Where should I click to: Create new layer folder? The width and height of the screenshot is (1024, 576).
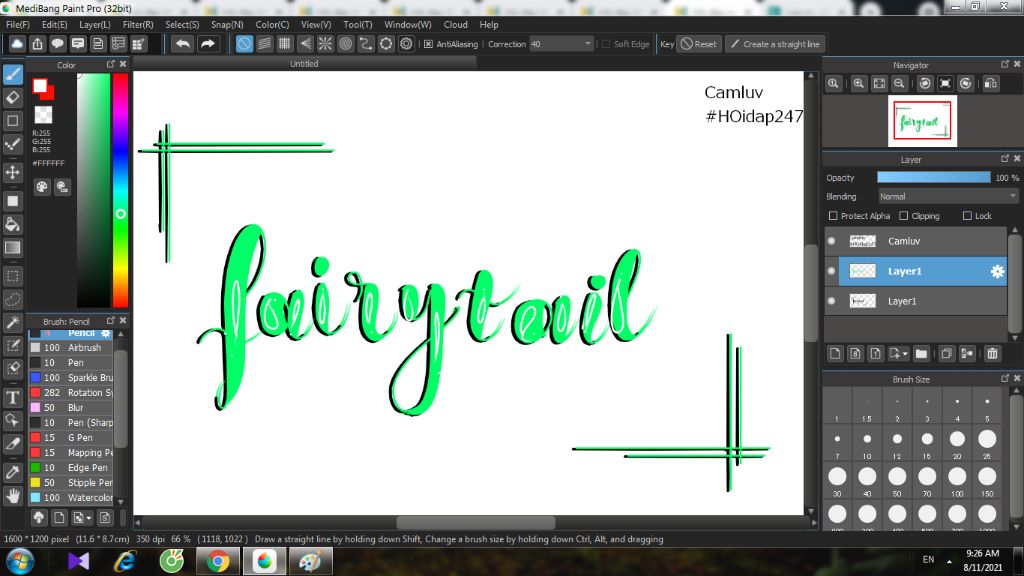[x=921, y=353]
